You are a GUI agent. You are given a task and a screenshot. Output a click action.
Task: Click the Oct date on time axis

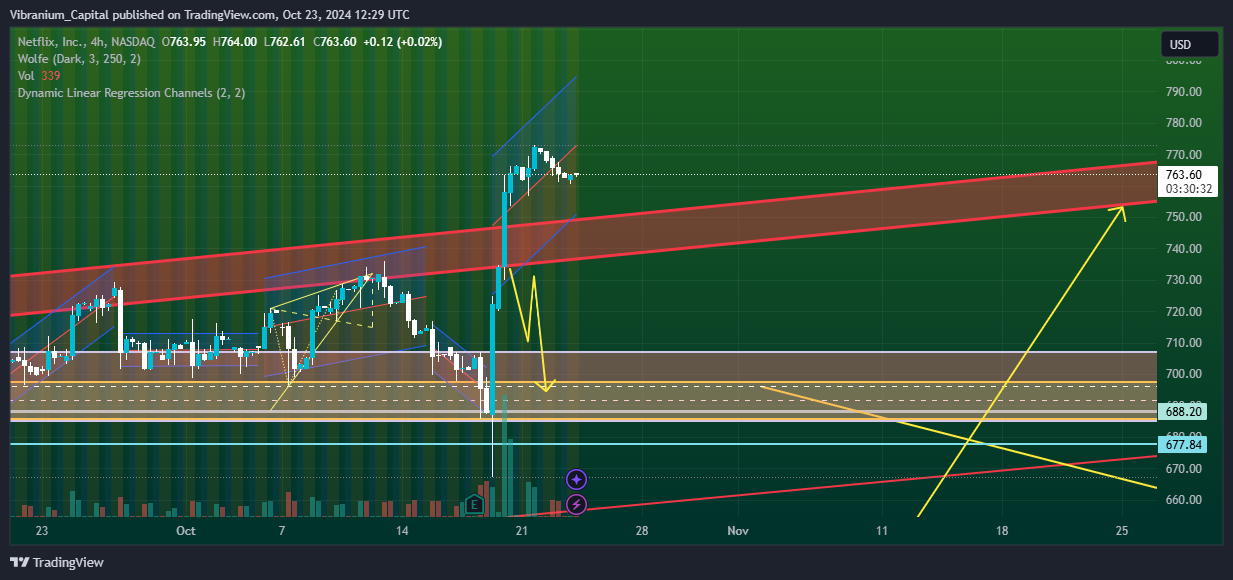(x=186, y=530)
